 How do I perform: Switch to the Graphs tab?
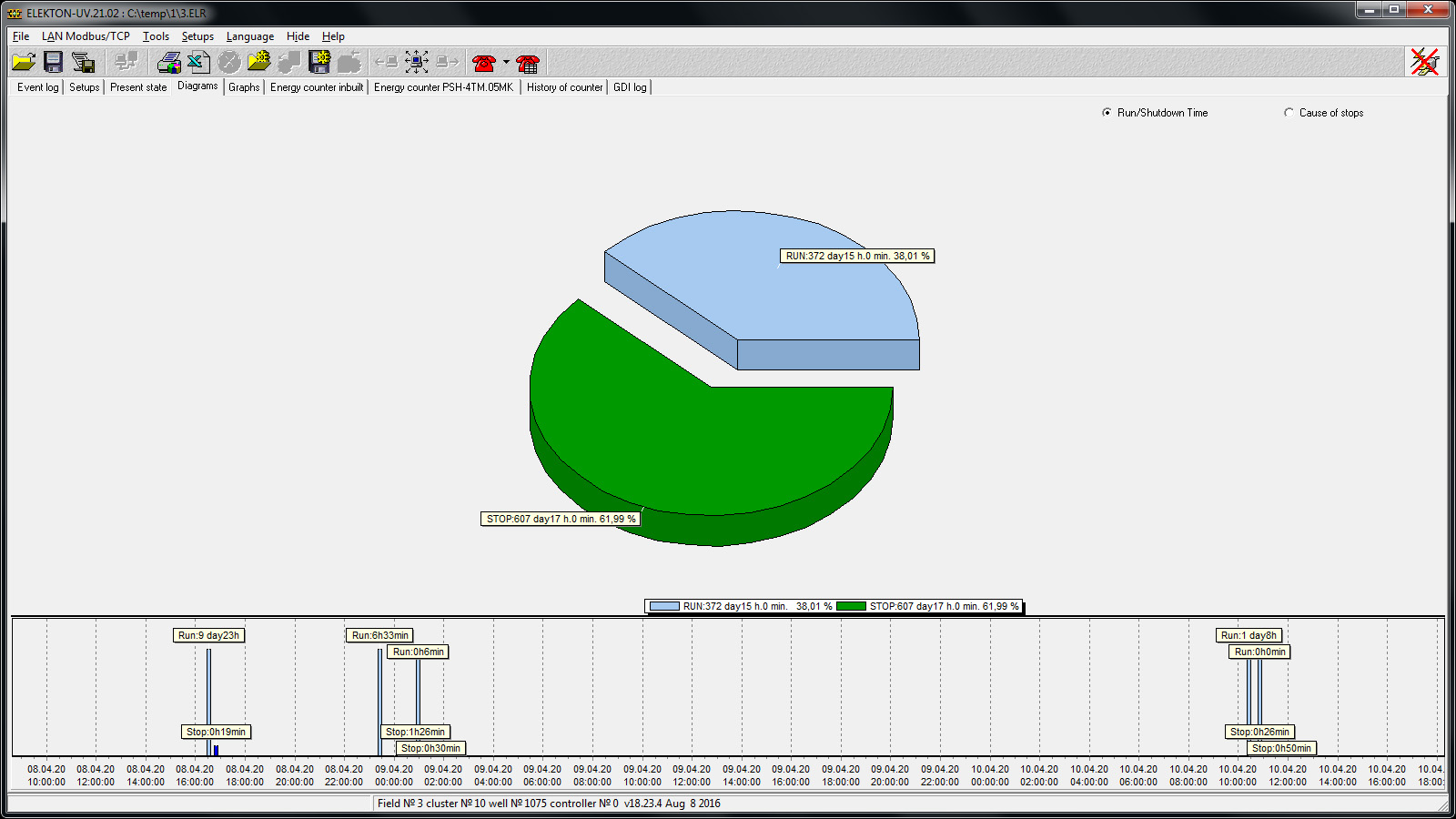(244, 87)
